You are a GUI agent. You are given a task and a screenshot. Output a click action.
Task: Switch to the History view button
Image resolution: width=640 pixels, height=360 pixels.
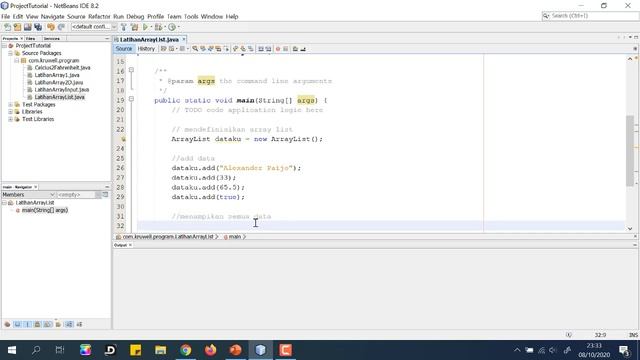point(146,49)
